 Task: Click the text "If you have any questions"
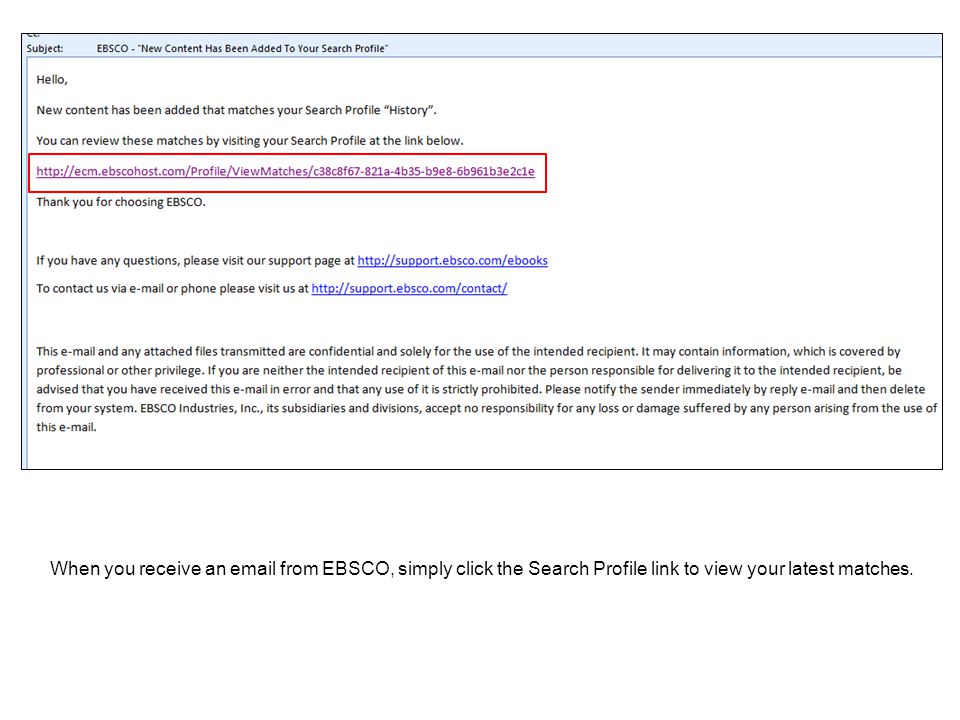(108, 261)
